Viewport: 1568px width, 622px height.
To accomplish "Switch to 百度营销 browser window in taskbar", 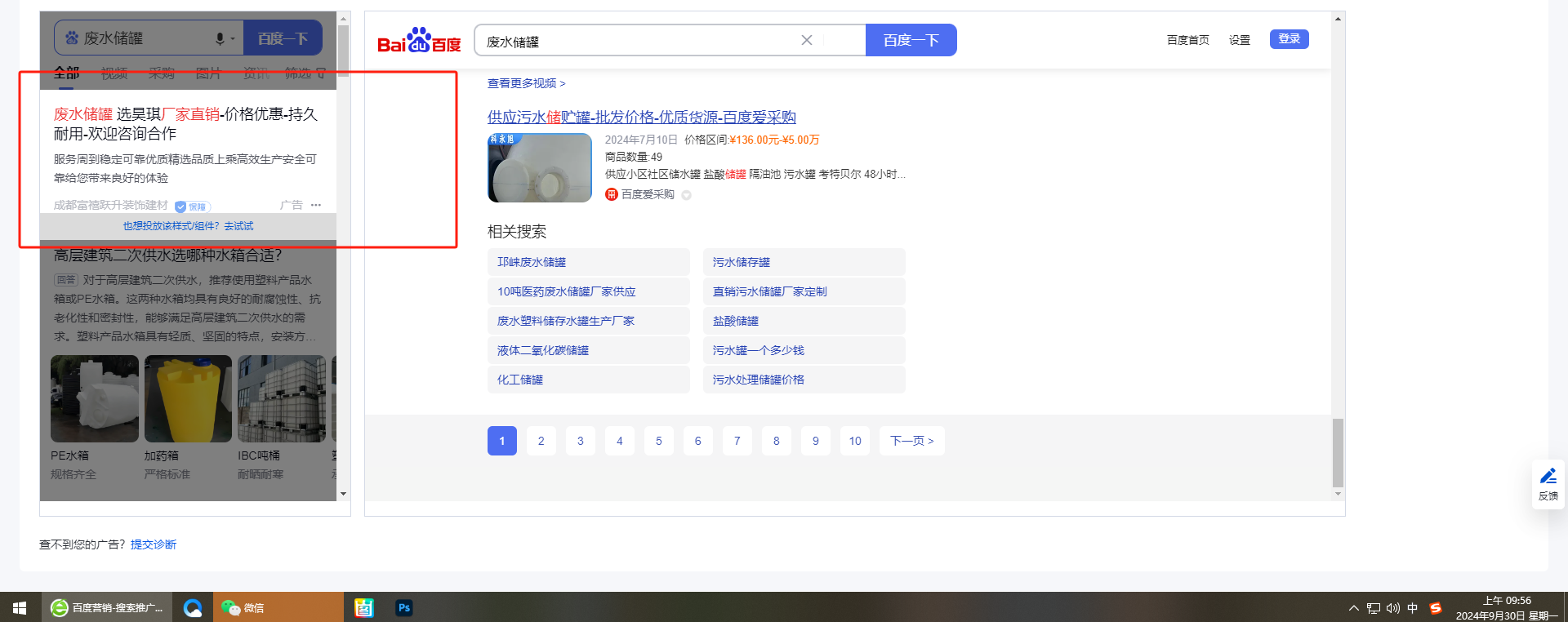I will (x=107, y=607).
